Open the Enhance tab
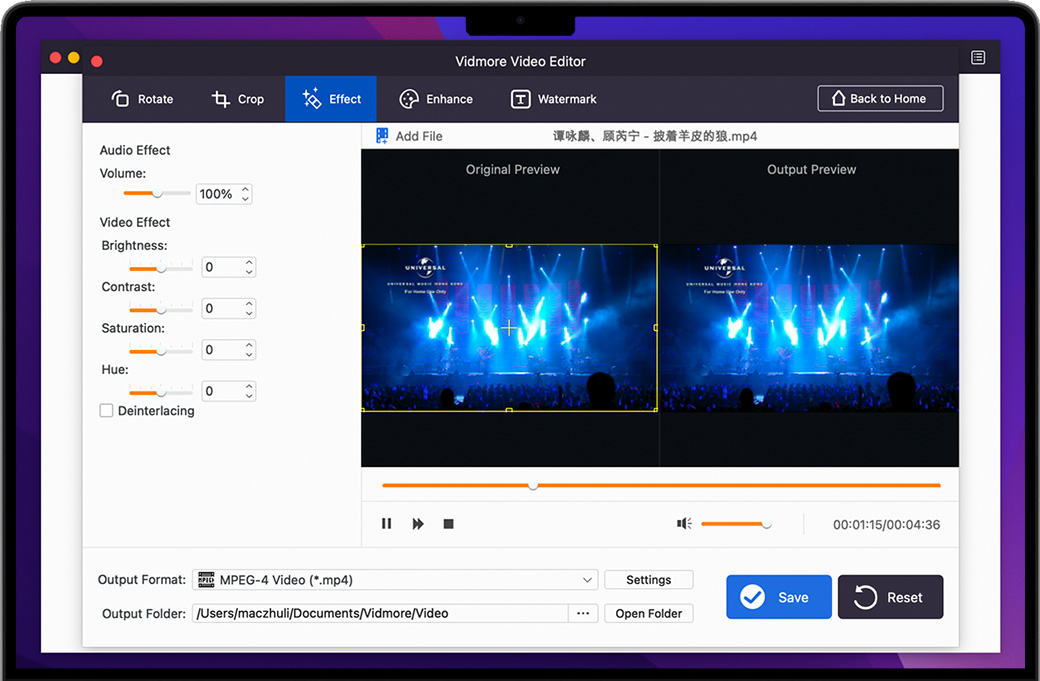Image resolution: width=1040 pixels, height=681 pixels. click(436, 99)
